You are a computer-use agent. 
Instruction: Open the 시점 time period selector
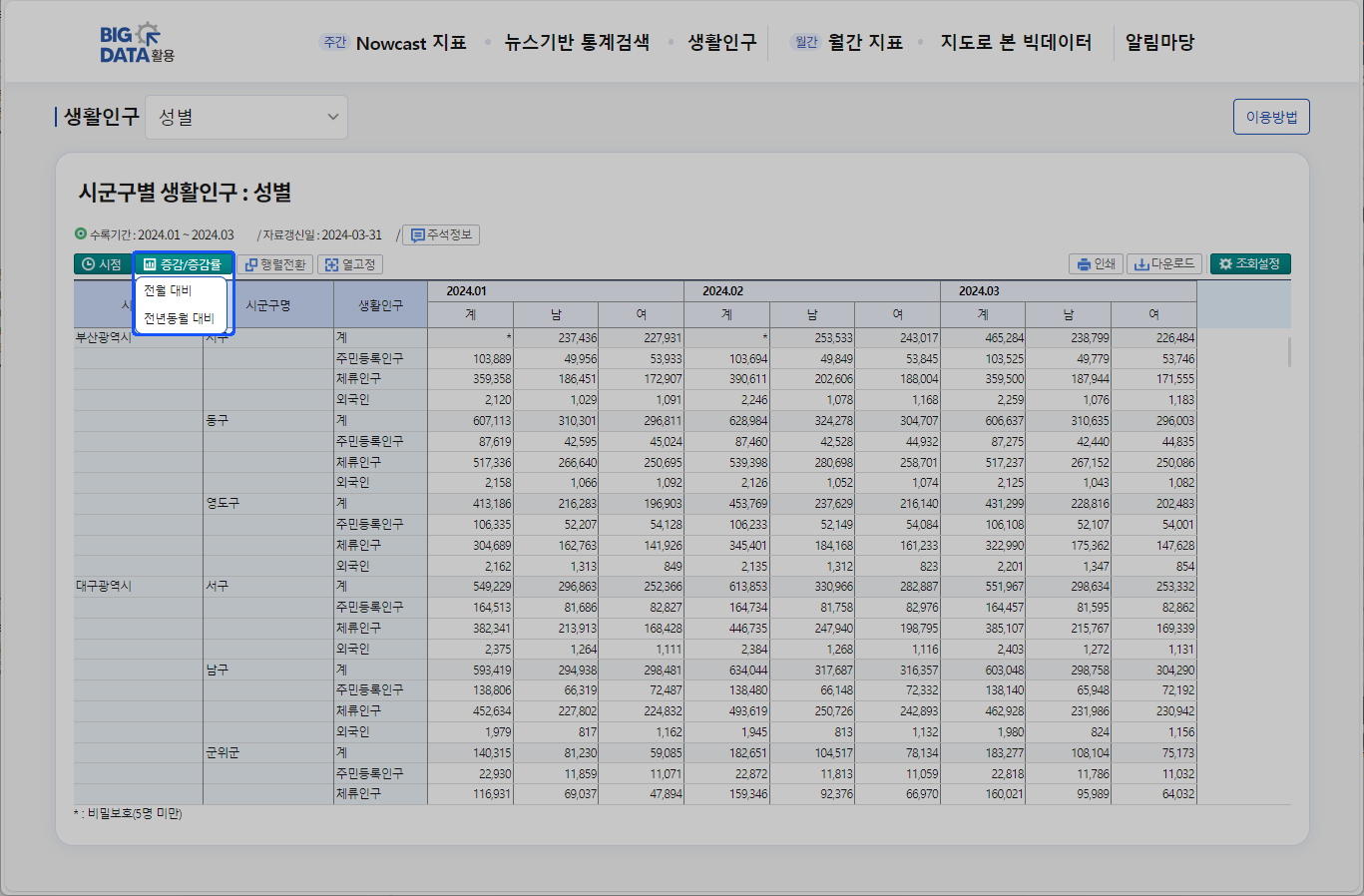tap(102, 264)
